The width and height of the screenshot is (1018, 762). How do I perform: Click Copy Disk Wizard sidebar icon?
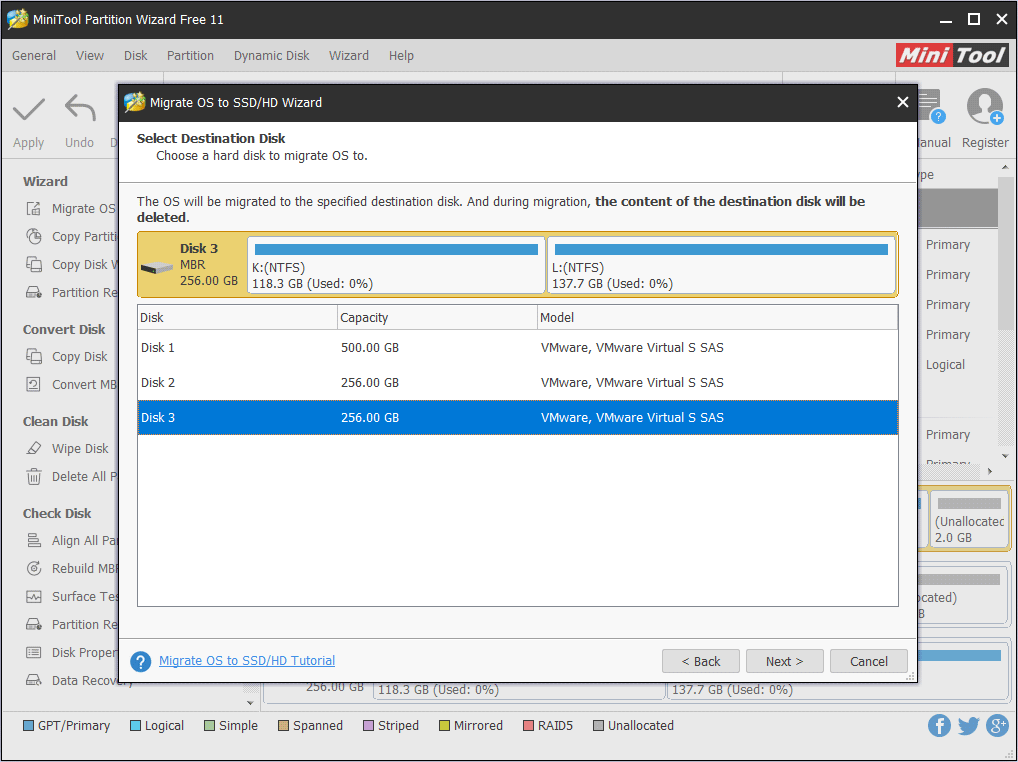tap(34, 264)
